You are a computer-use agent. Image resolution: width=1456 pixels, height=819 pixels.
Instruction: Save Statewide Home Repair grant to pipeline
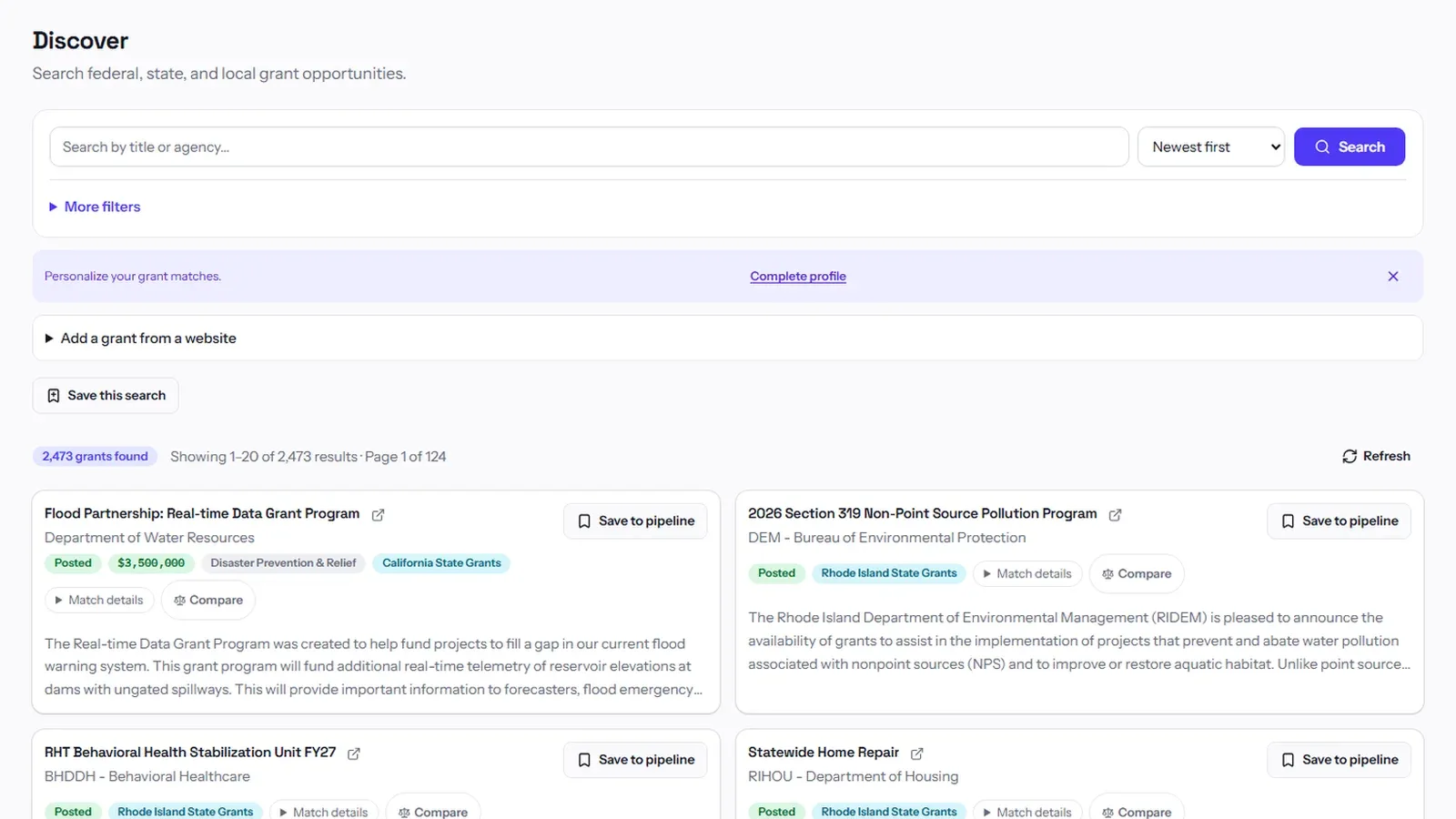click(x=1339, y=760)
